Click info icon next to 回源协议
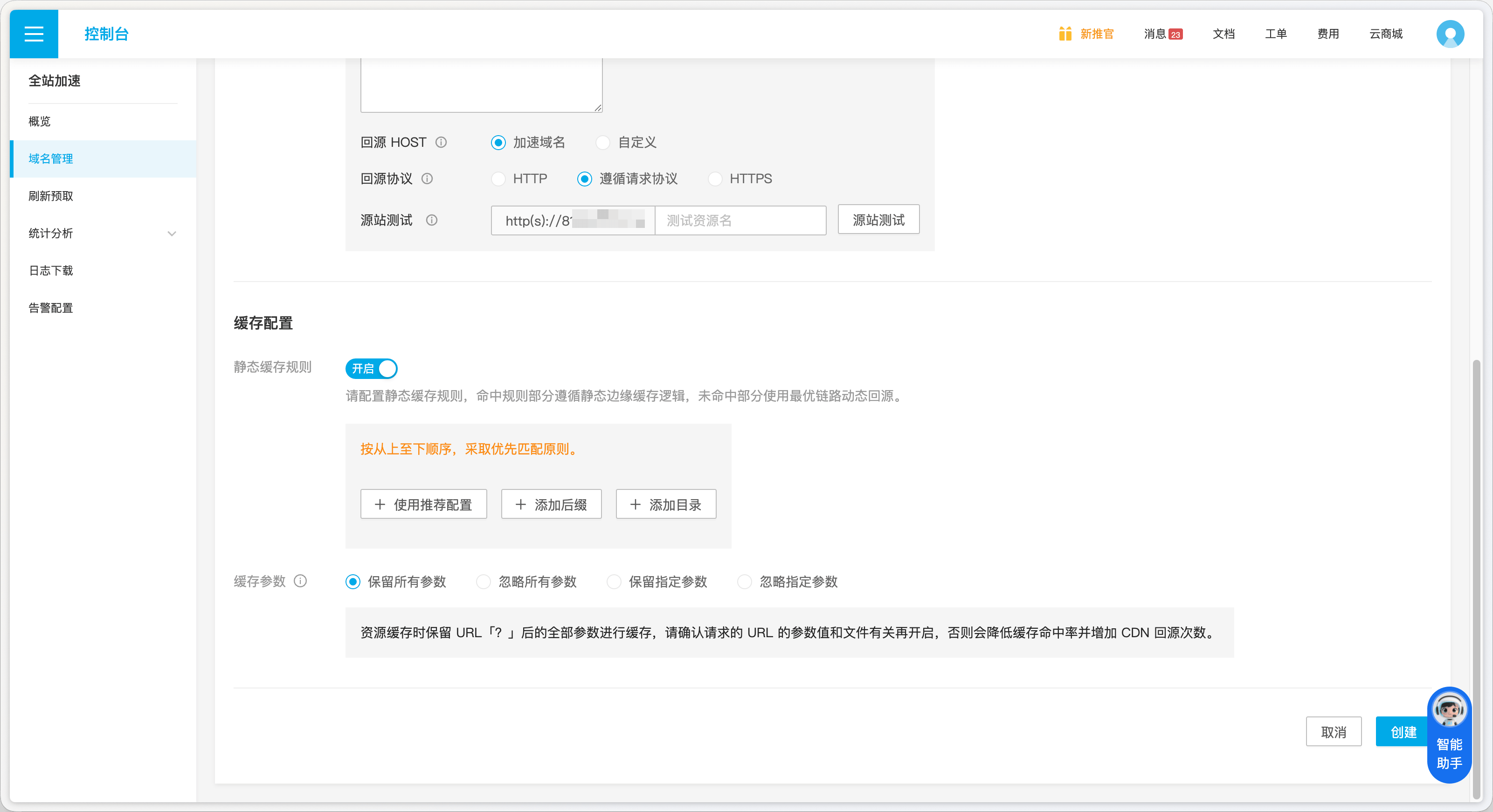Screen dimensions: 1493x812 click(427, 179)
